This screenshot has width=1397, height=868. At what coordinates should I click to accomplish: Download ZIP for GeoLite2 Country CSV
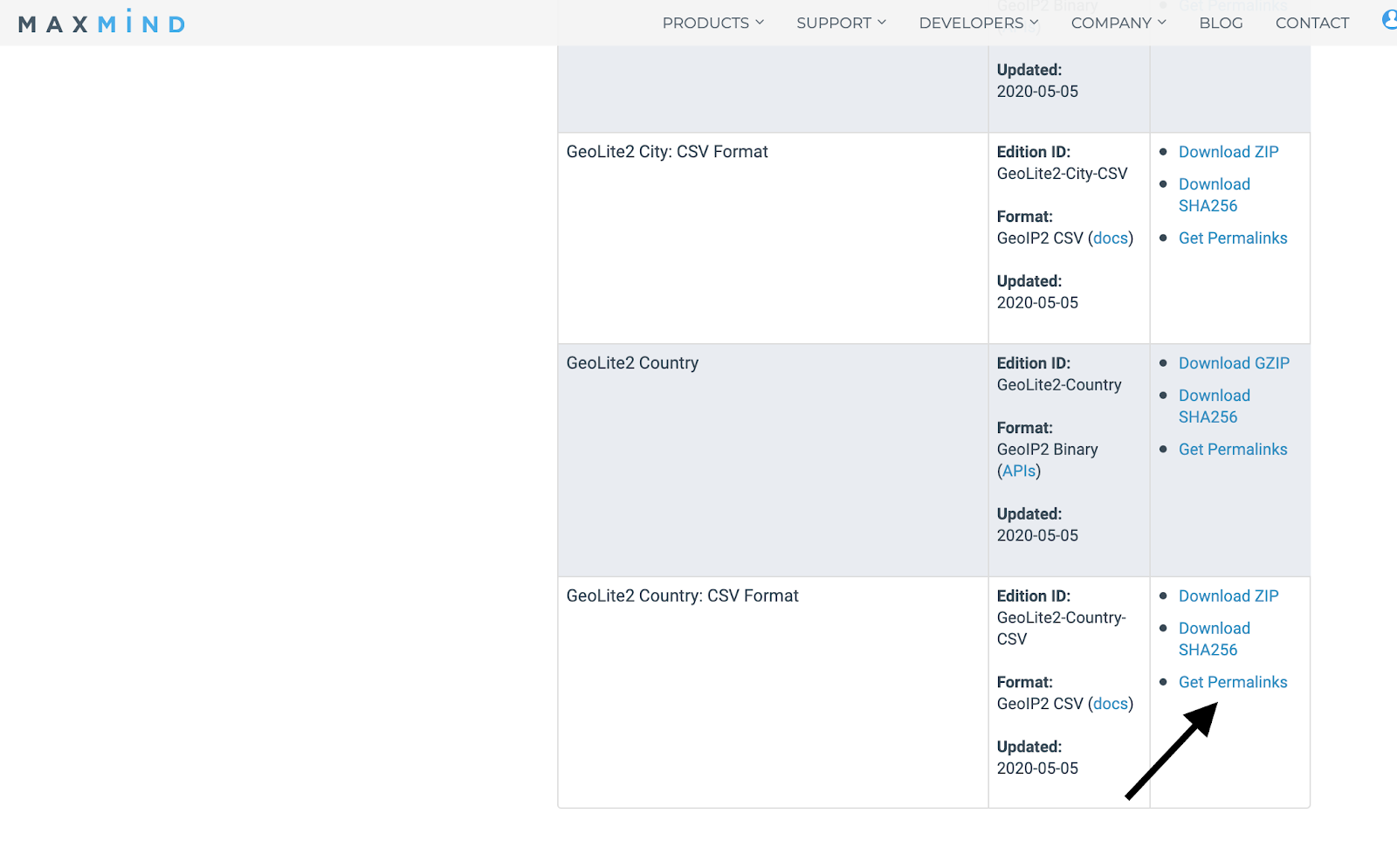coord(1228,596)
